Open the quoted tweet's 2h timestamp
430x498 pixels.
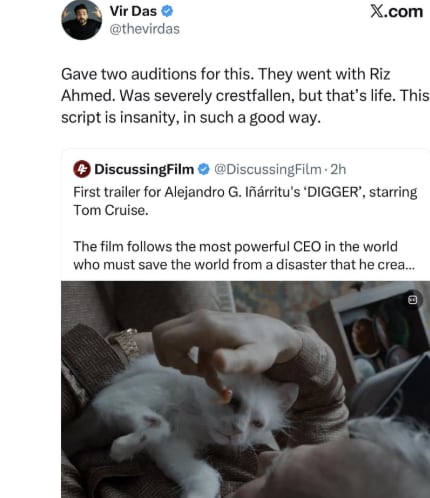pyautogui.click(x=338, y=169)
